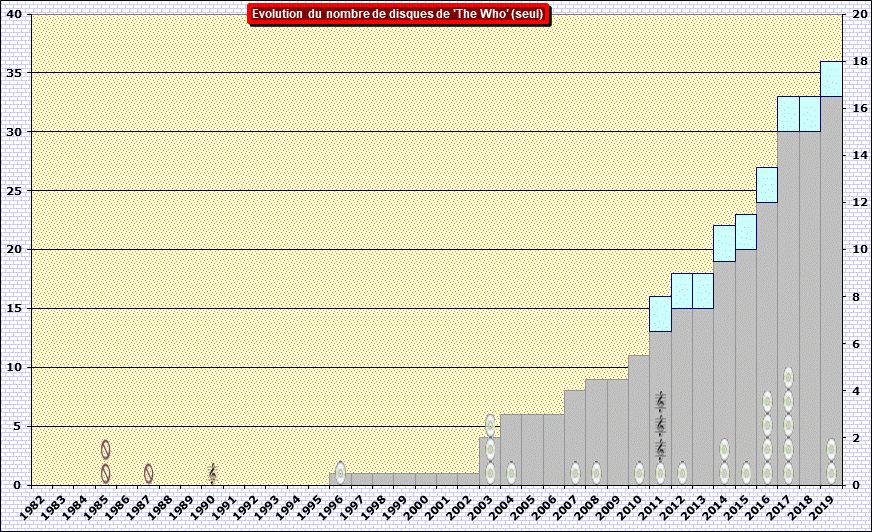Viewport: 872px width, 532px height.
Task: Click the disc icon in the 2015 bar
Action: click(746, 472)
